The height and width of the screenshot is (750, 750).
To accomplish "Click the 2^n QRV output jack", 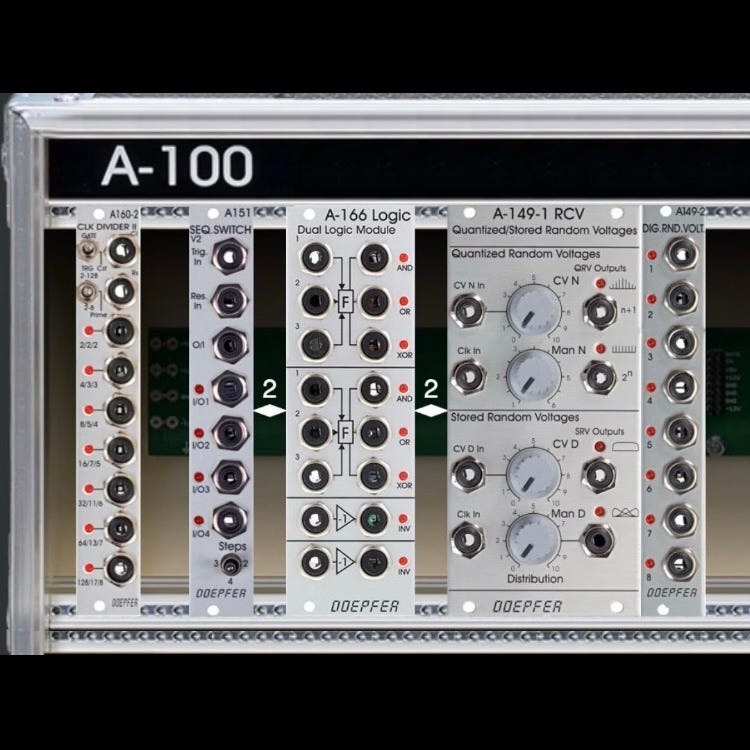I will click(600, 377).
